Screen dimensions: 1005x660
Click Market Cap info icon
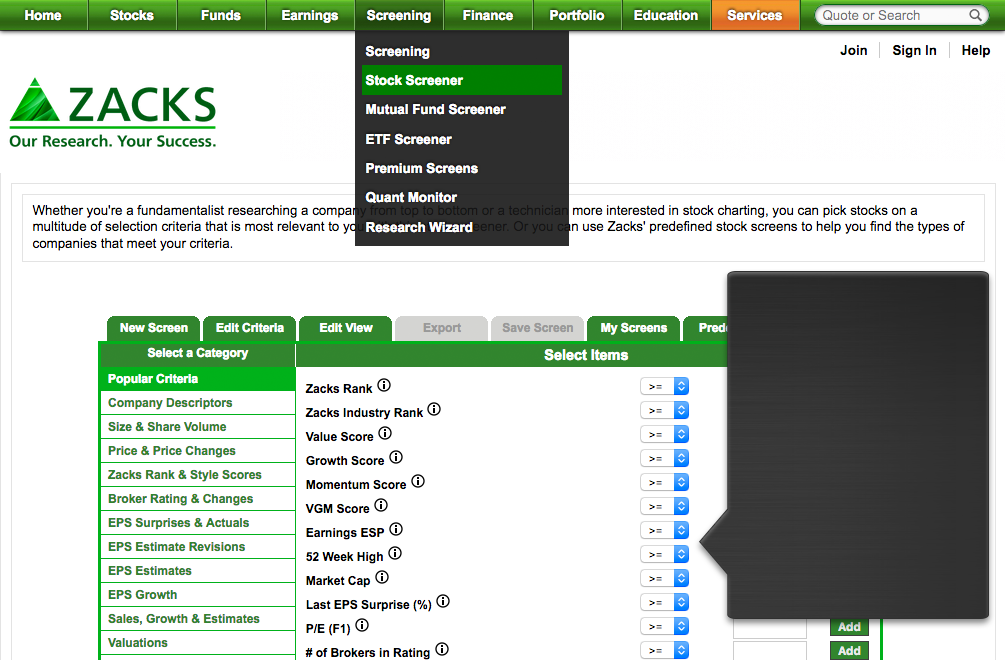(382, 578)
